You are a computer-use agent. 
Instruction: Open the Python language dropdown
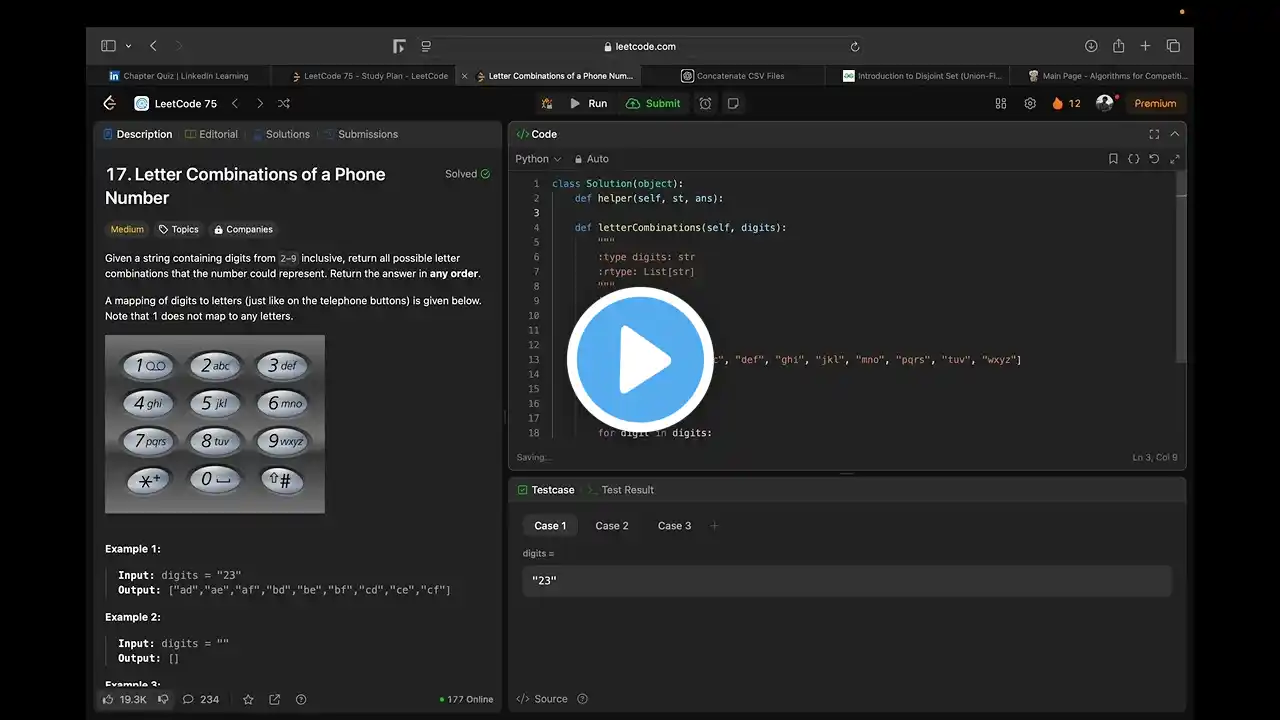click(x=538, y=159)
